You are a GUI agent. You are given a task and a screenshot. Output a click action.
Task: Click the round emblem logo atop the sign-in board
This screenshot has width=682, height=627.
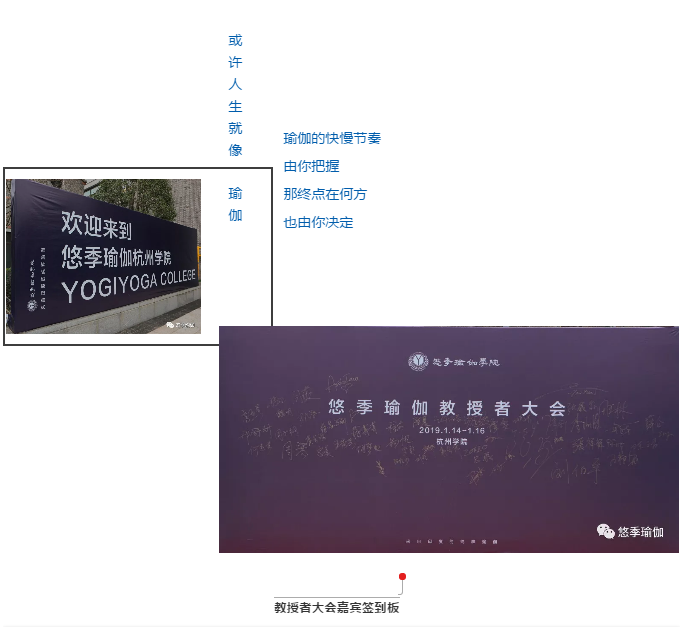click(x=418, y=361)
